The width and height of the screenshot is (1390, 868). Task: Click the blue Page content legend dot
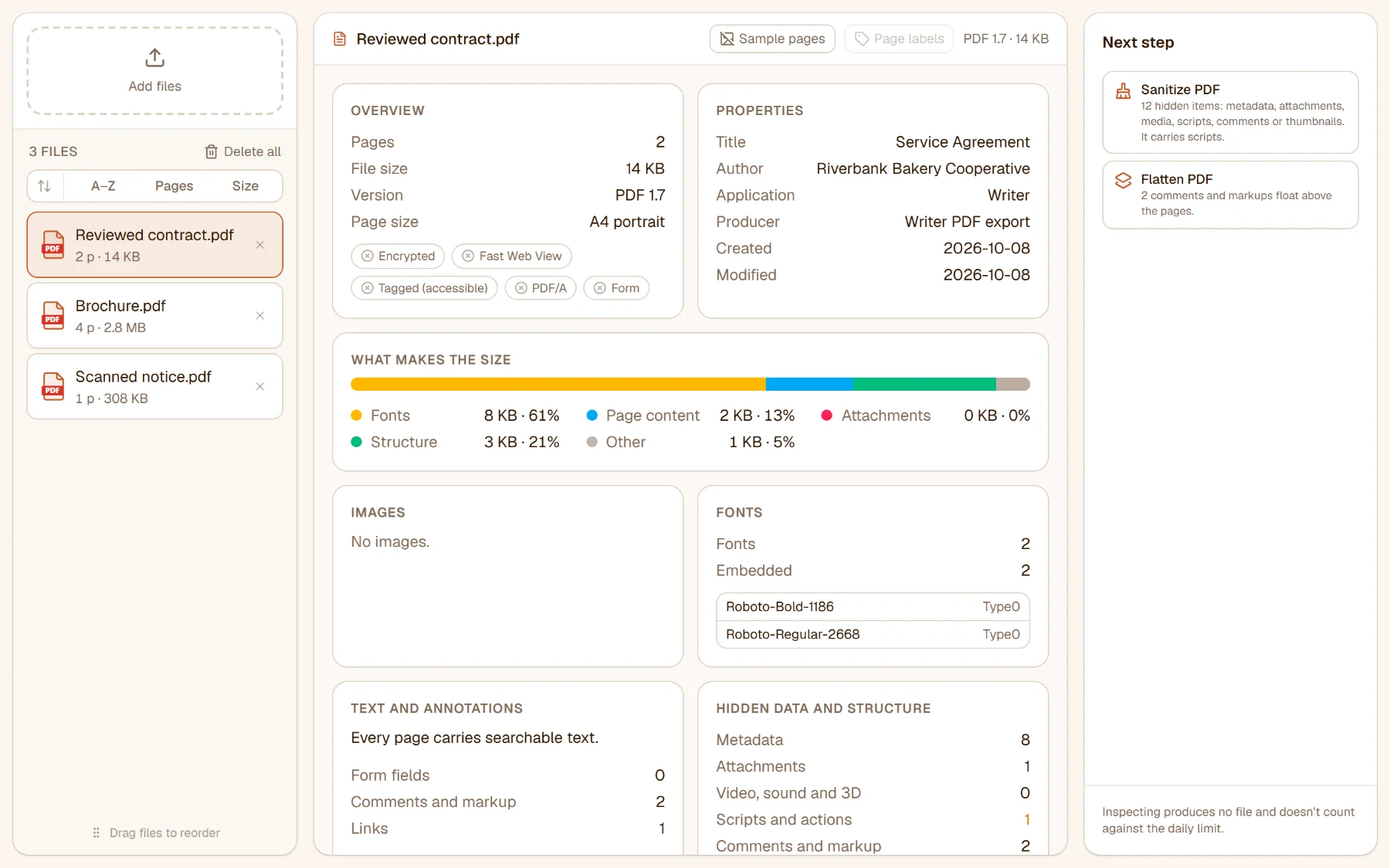pos(592,415)
